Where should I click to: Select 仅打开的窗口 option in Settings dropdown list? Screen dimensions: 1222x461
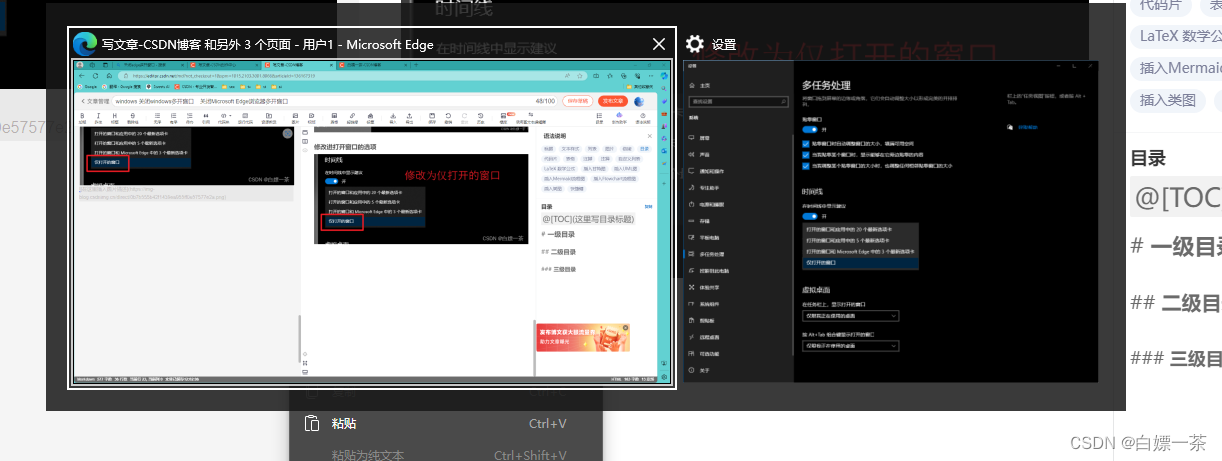860,263
